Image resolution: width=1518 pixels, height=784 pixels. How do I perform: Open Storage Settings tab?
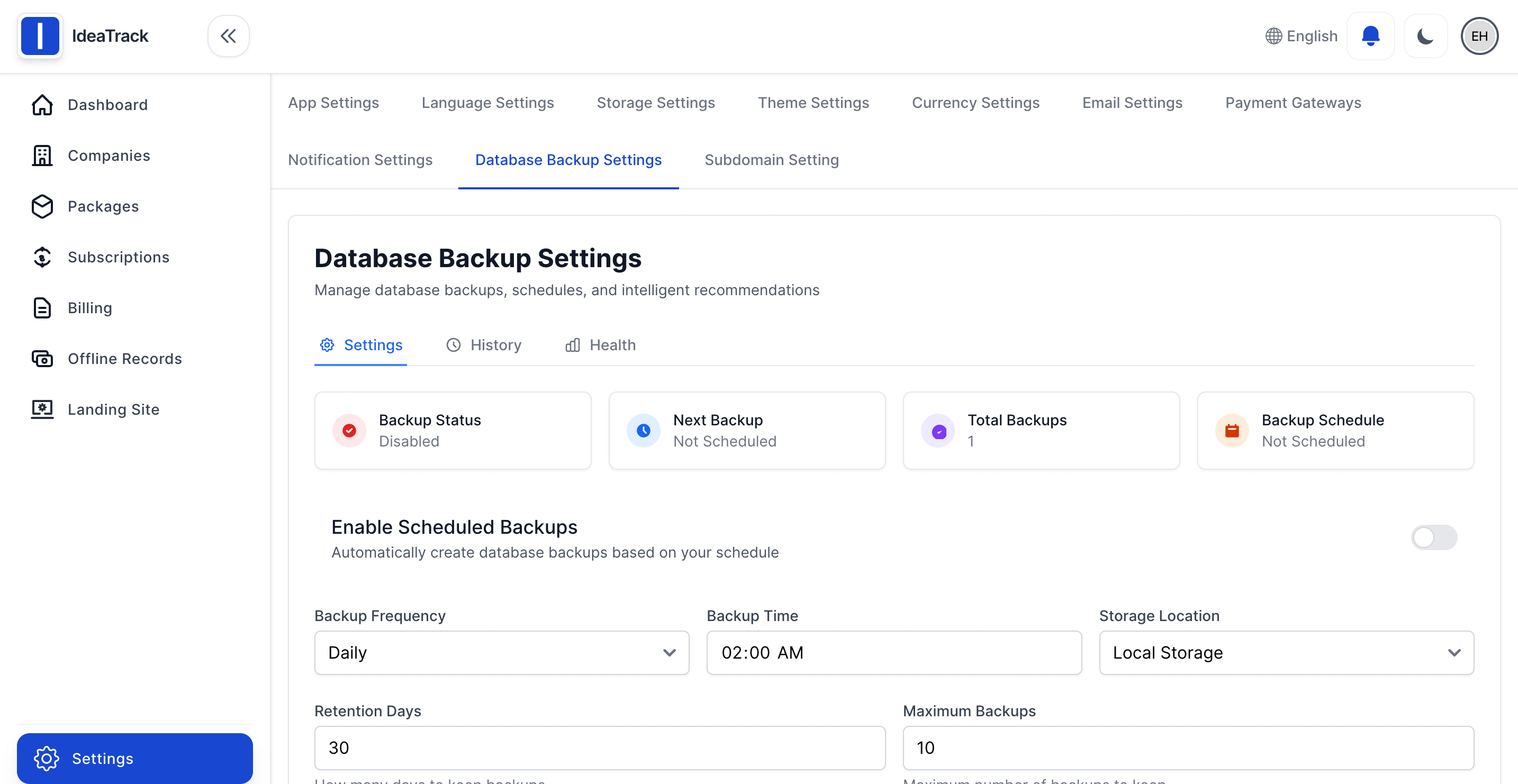pyautogui.click(x=655, y=103)
